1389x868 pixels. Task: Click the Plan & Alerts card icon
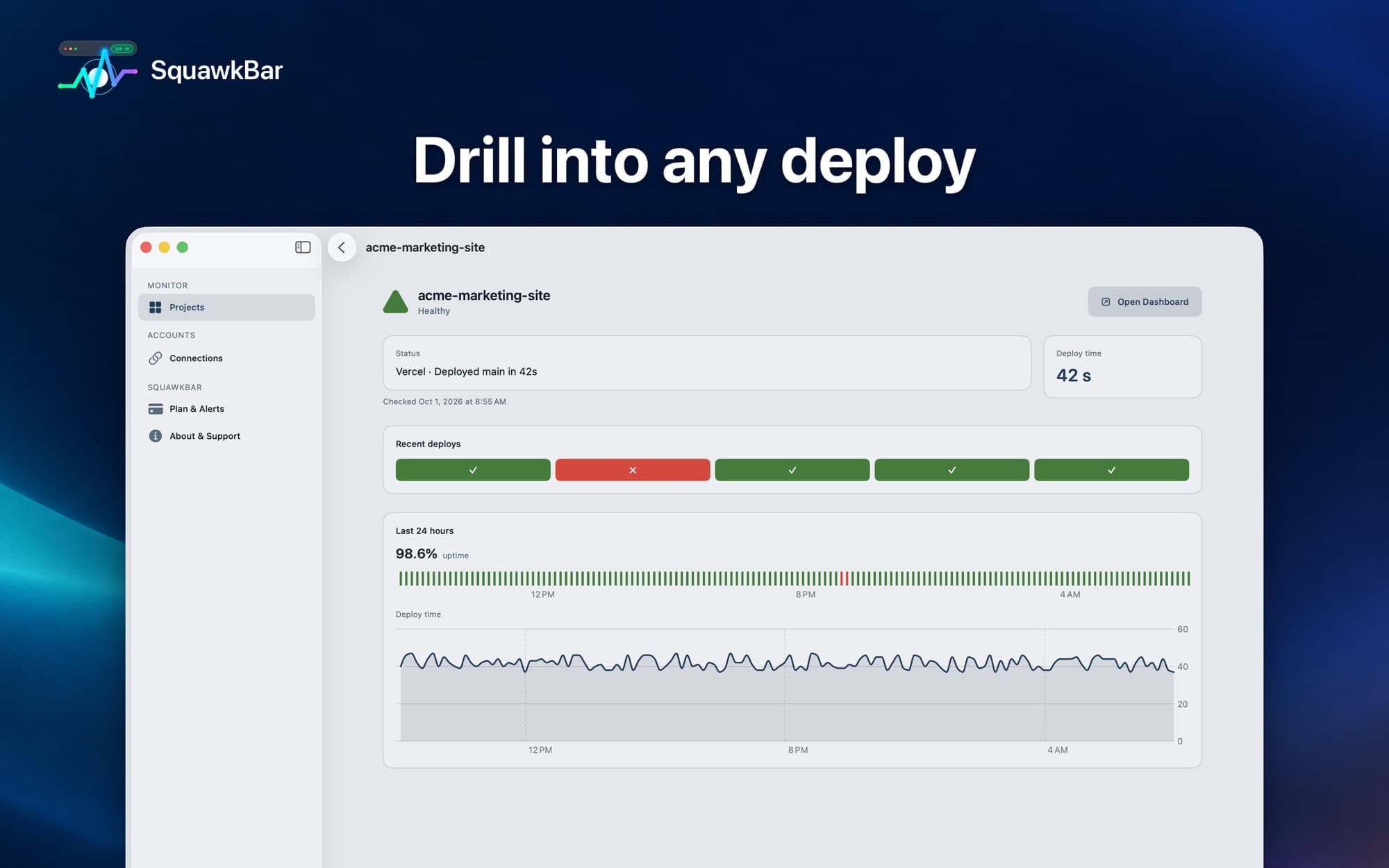pos(155,409)
